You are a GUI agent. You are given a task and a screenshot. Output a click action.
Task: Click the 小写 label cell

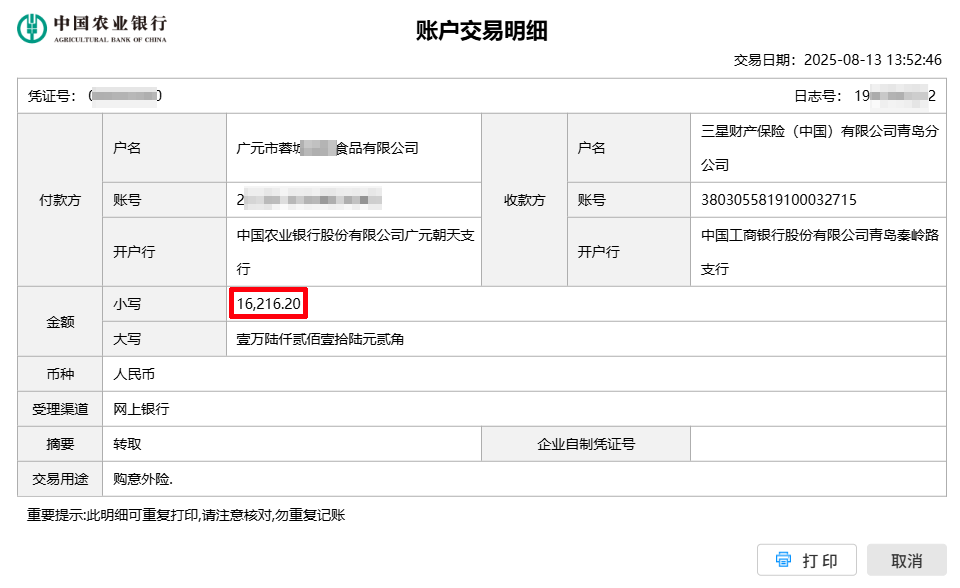[165, 304]
